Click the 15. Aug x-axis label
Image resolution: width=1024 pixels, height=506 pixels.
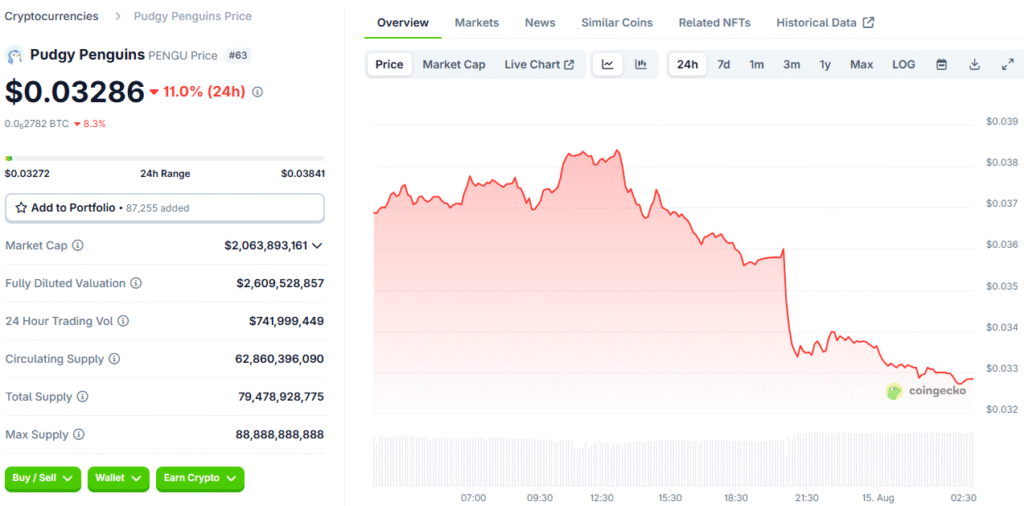[878, 498]
